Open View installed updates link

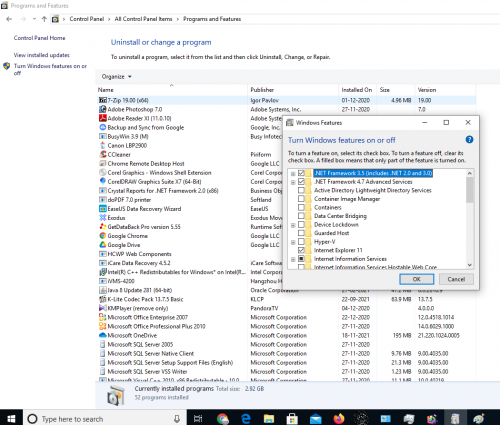[42, 55]
